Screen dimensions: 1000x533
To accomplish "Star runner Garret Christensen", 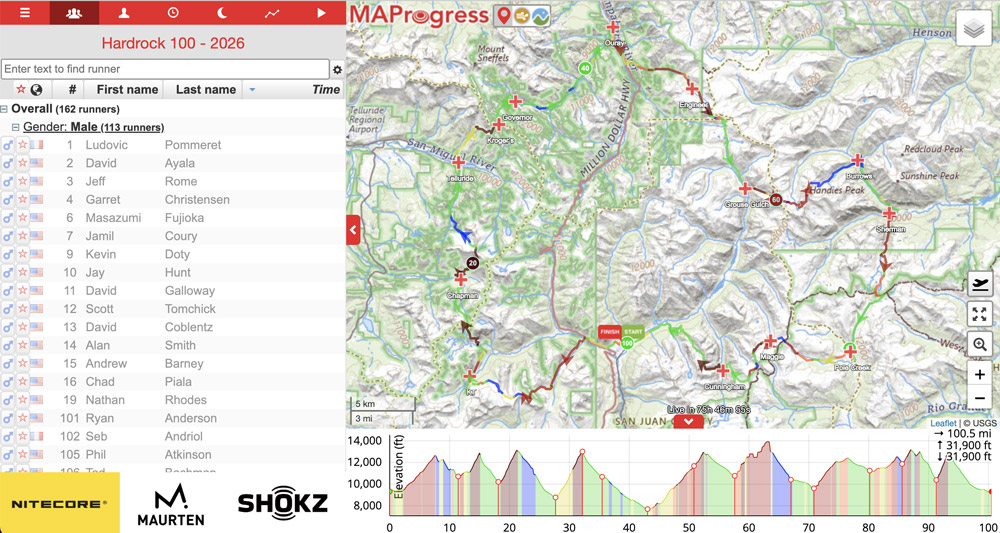I will click(x=22, y=200).
